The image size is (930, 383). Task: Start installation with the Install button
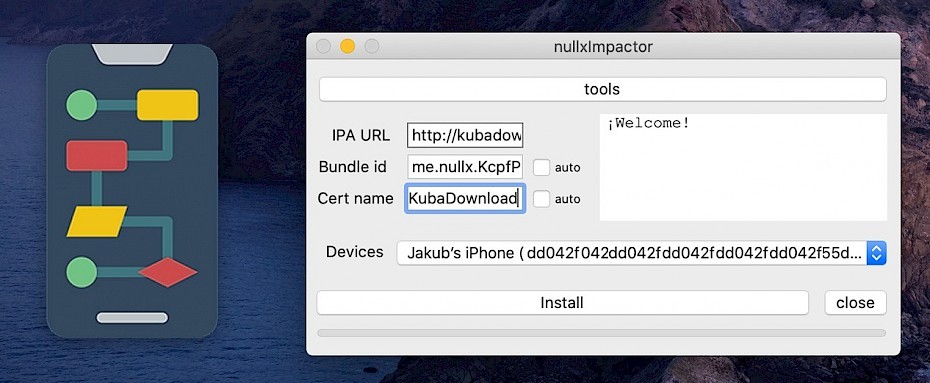click(x=562, y=303)
